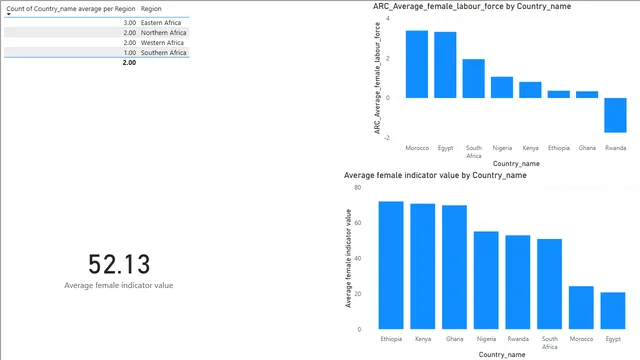Click the 52.13 card value

pyautogui.click(x=119, y=264)
